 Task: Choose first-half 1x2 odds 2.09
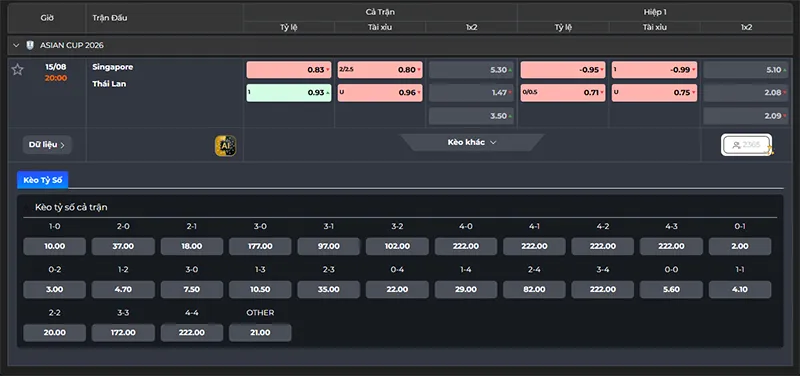(746, 116)
